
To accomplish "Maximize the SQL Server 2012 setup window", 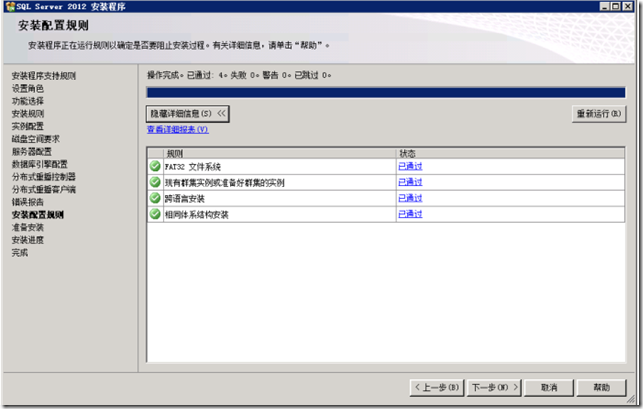I will (x=616, y=6).
